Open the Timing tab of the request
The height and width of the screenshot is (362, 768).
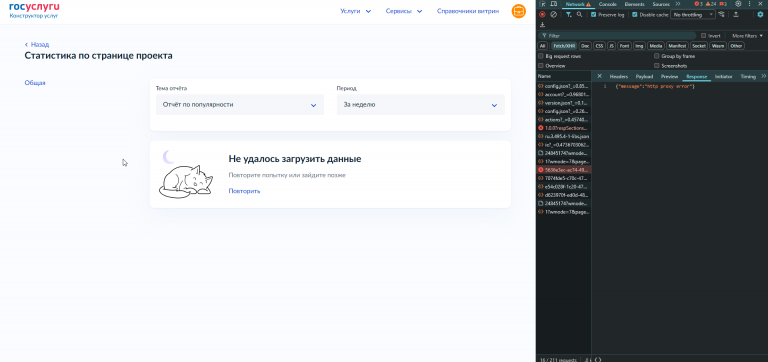pyautogui.click(x=748, y=76)
